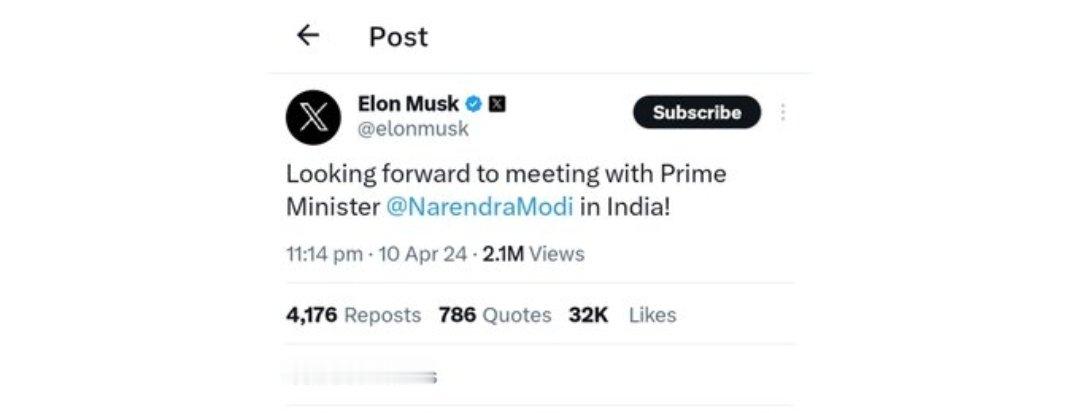Click the Subscribe button

coord(697,112)
